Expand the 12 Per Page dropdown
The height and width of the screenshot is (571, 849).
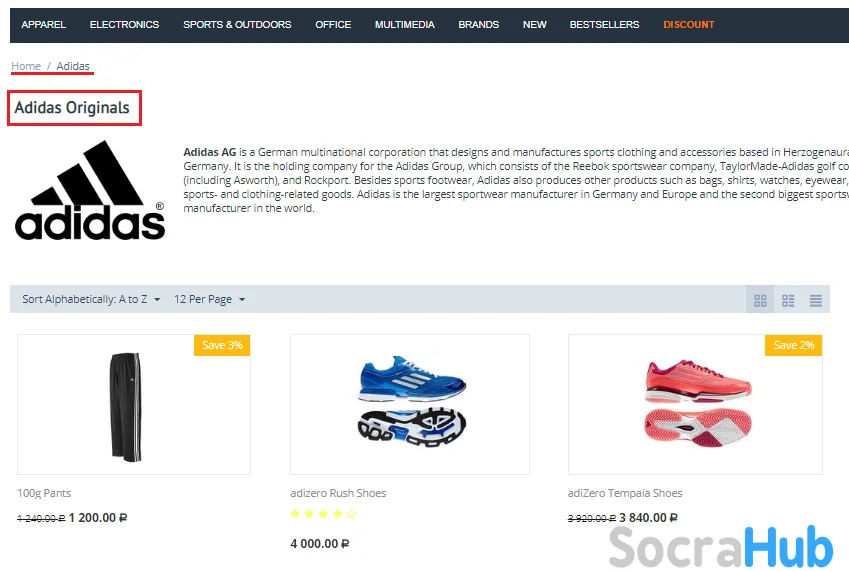(x=210, y=299)
